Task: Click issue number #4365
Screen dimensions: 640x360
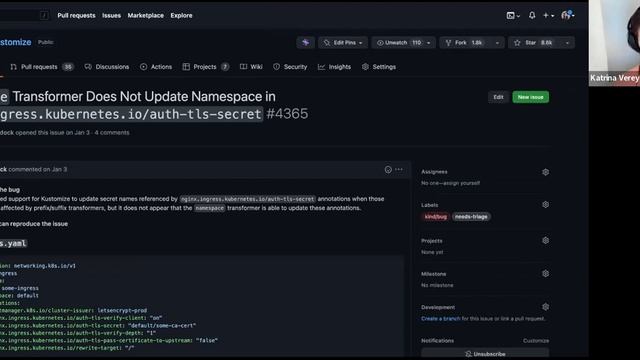Action: tap(287, 114)
